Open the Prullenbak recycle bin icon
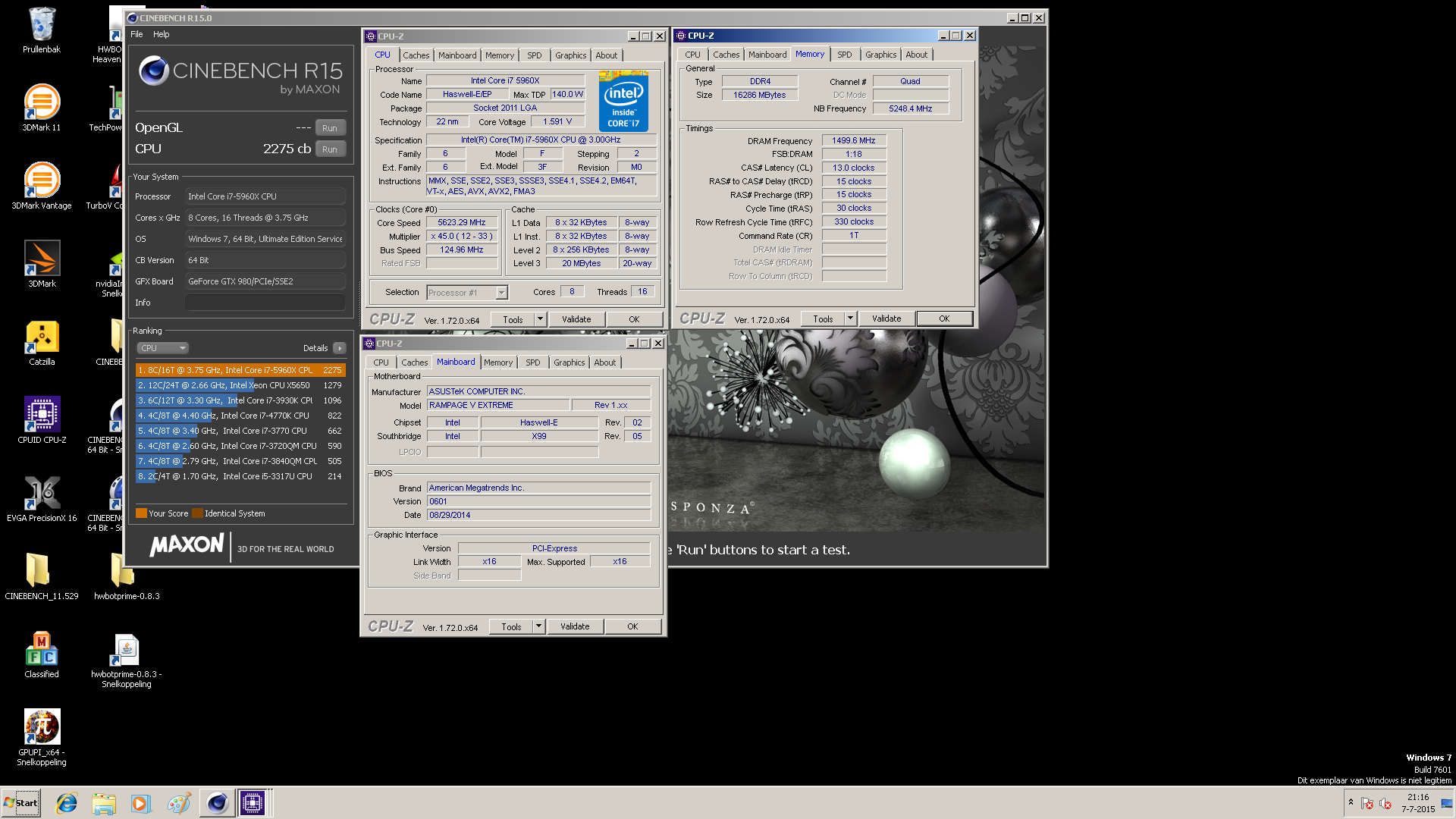This screenshot has height=819, width=1456. [42, 30]
